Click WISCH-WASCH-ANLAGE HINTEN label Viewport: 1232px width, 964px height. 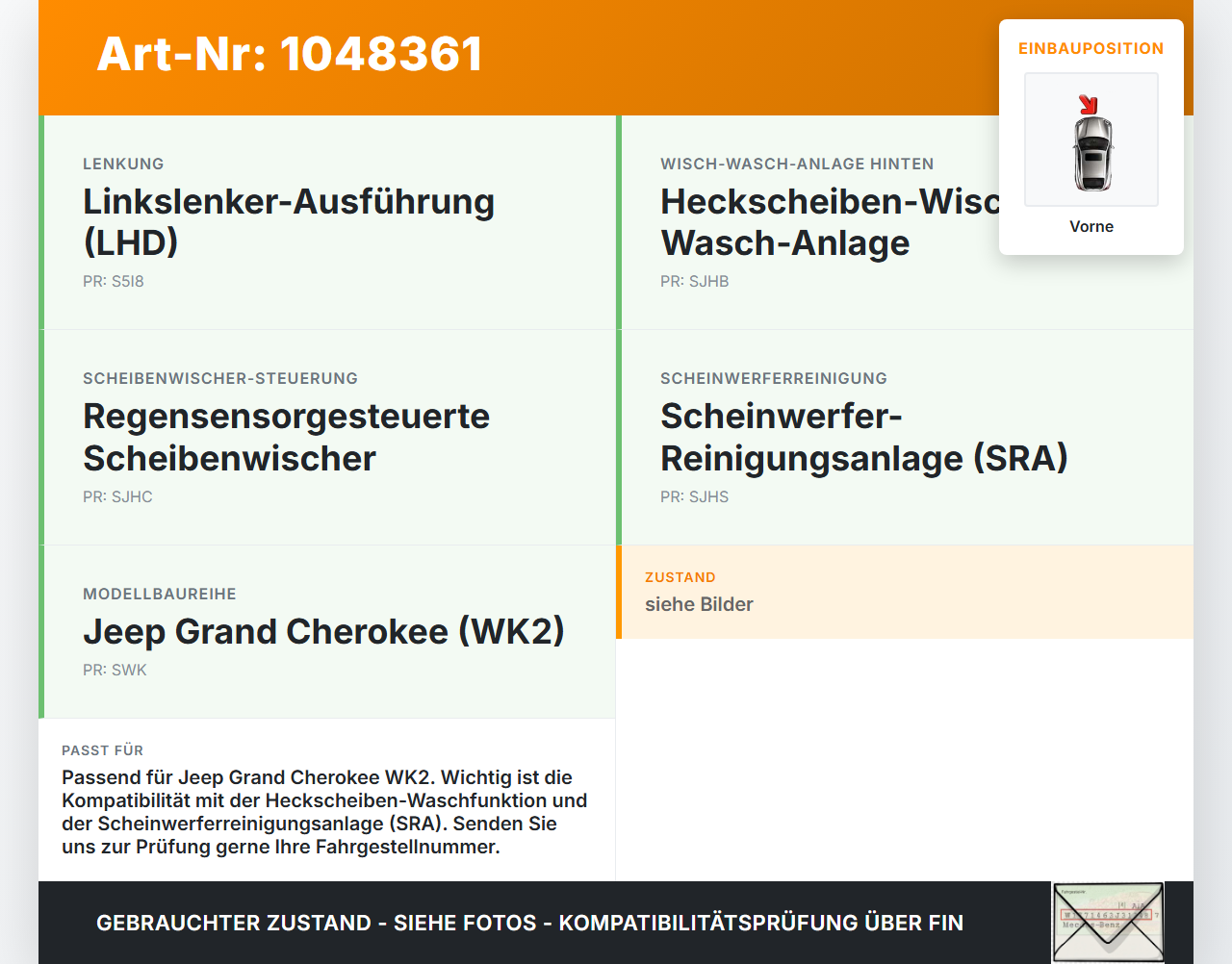(797, 164)
